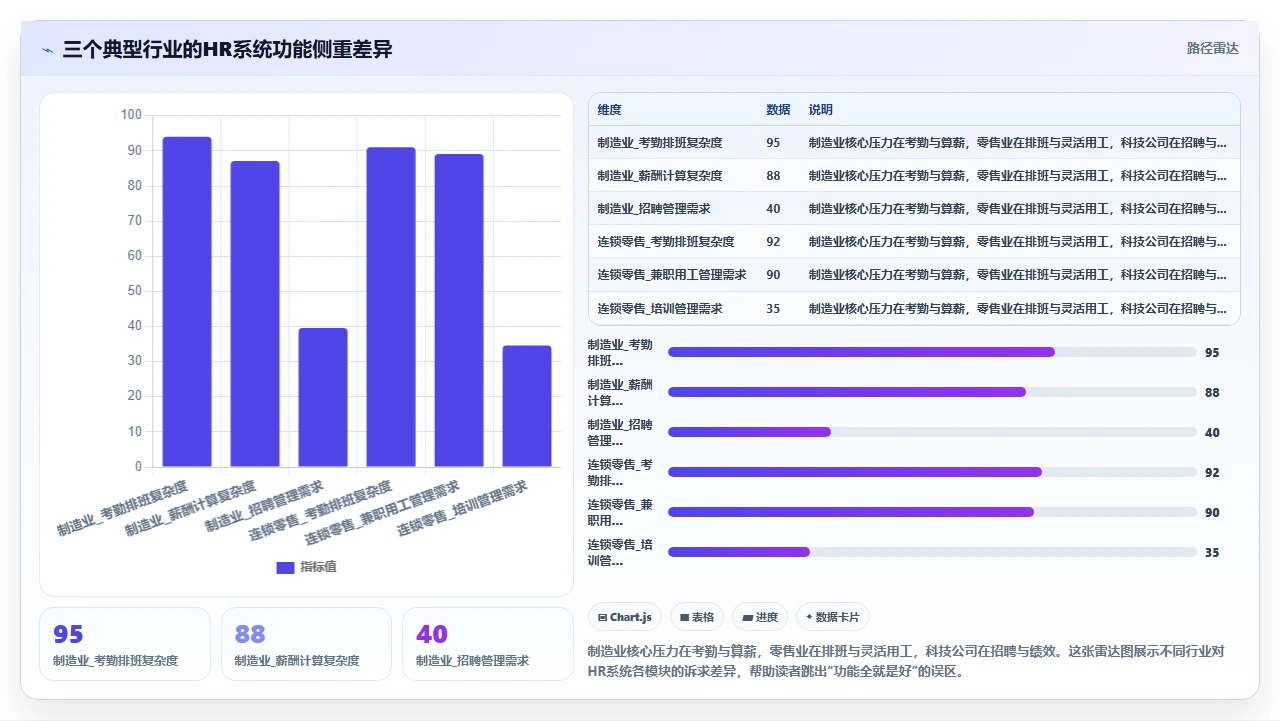The height and width of the screenshot is (721, 1280).
Task: Click the progress bar showing 90
Action: [x=932, y=512]
